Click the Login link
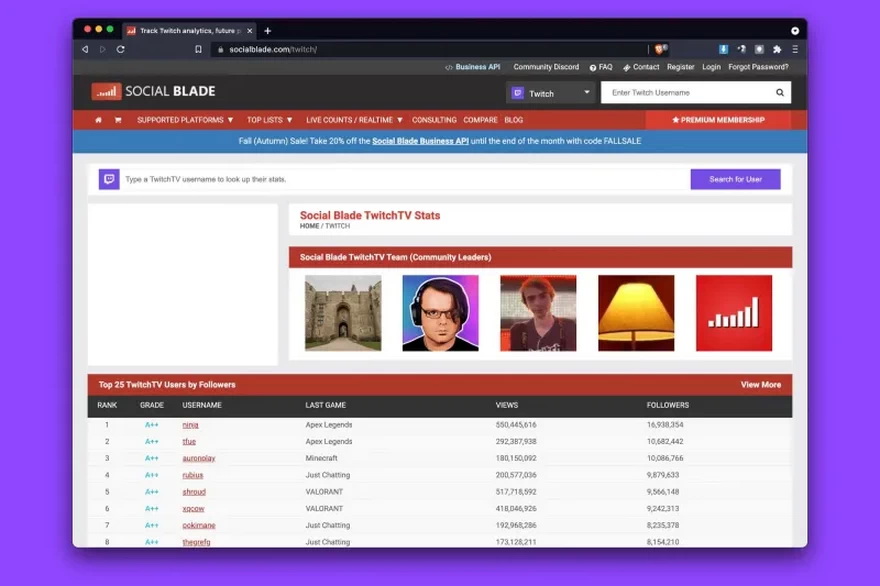Screen dimensions: 880x586 [711, 67]
